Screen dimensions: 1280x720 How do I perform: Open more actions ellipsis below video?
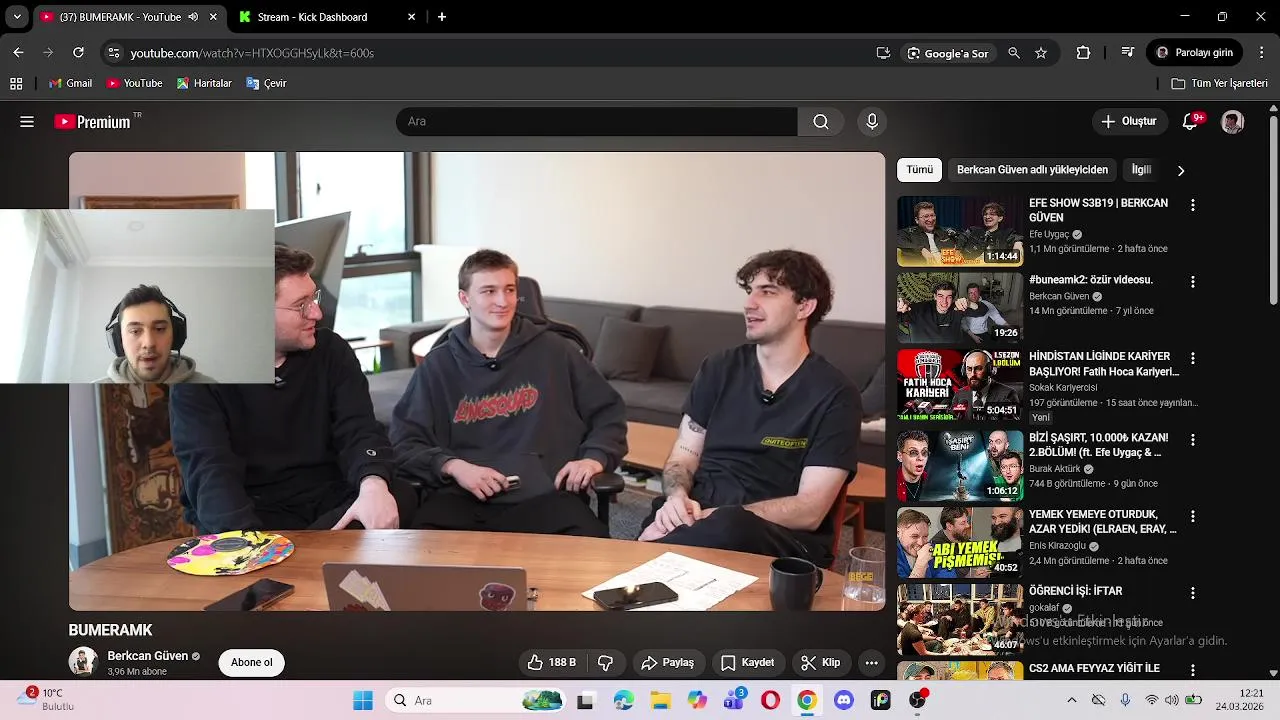[871, 662]
